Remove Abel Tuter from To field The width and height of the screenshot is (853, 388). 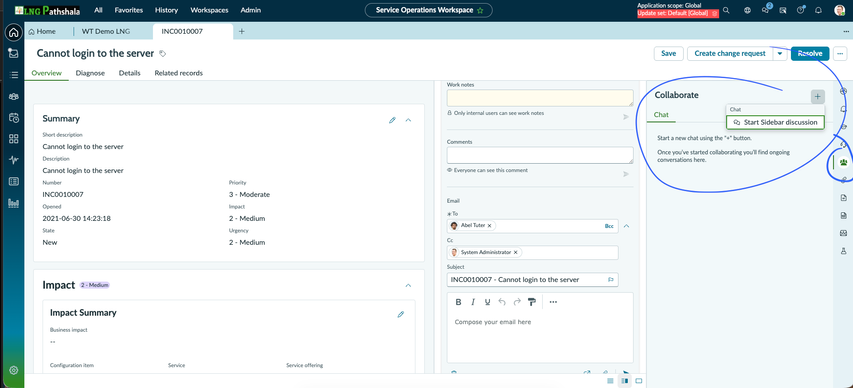[x=489, y=225]
